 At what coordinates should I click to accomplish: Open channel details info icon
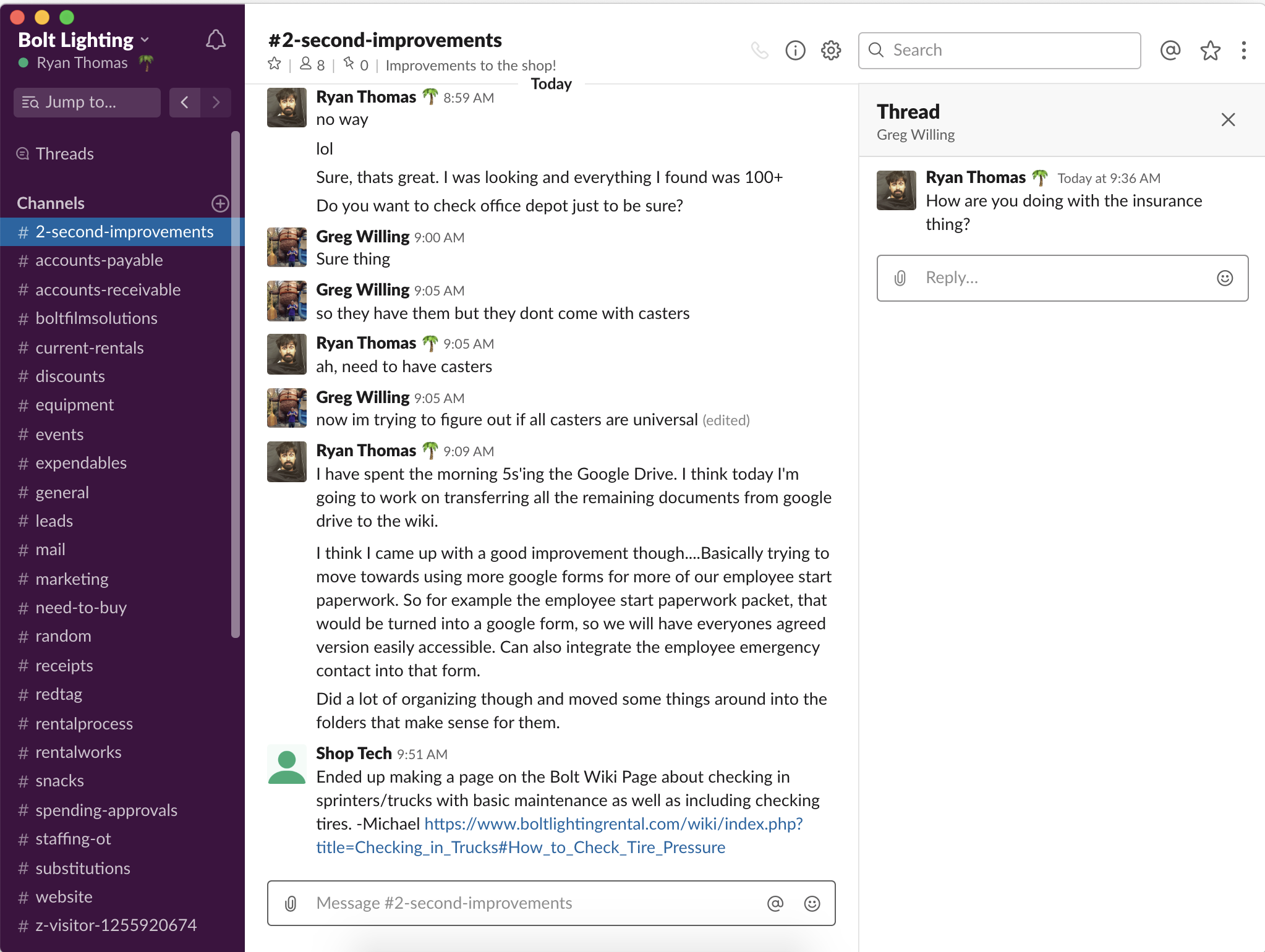tap(795, 50)
